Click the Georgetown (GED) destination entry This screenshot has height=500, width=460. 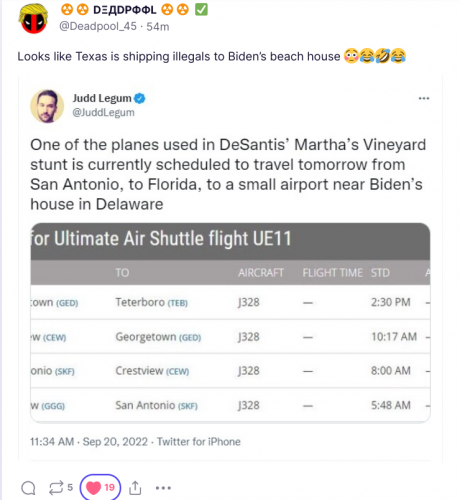click(158, 337)
